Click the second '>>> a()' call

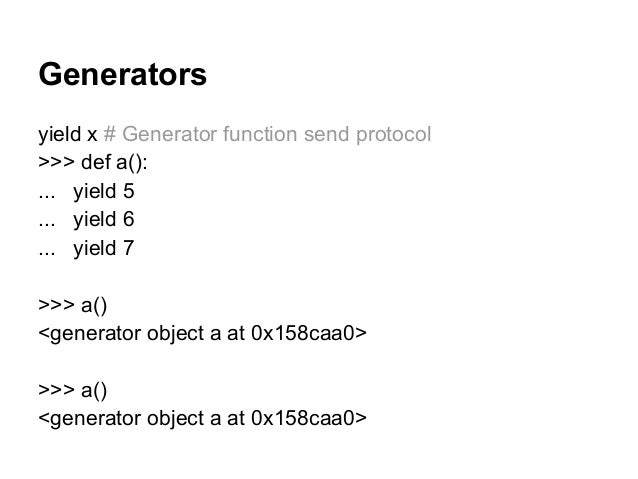[73, 390]
